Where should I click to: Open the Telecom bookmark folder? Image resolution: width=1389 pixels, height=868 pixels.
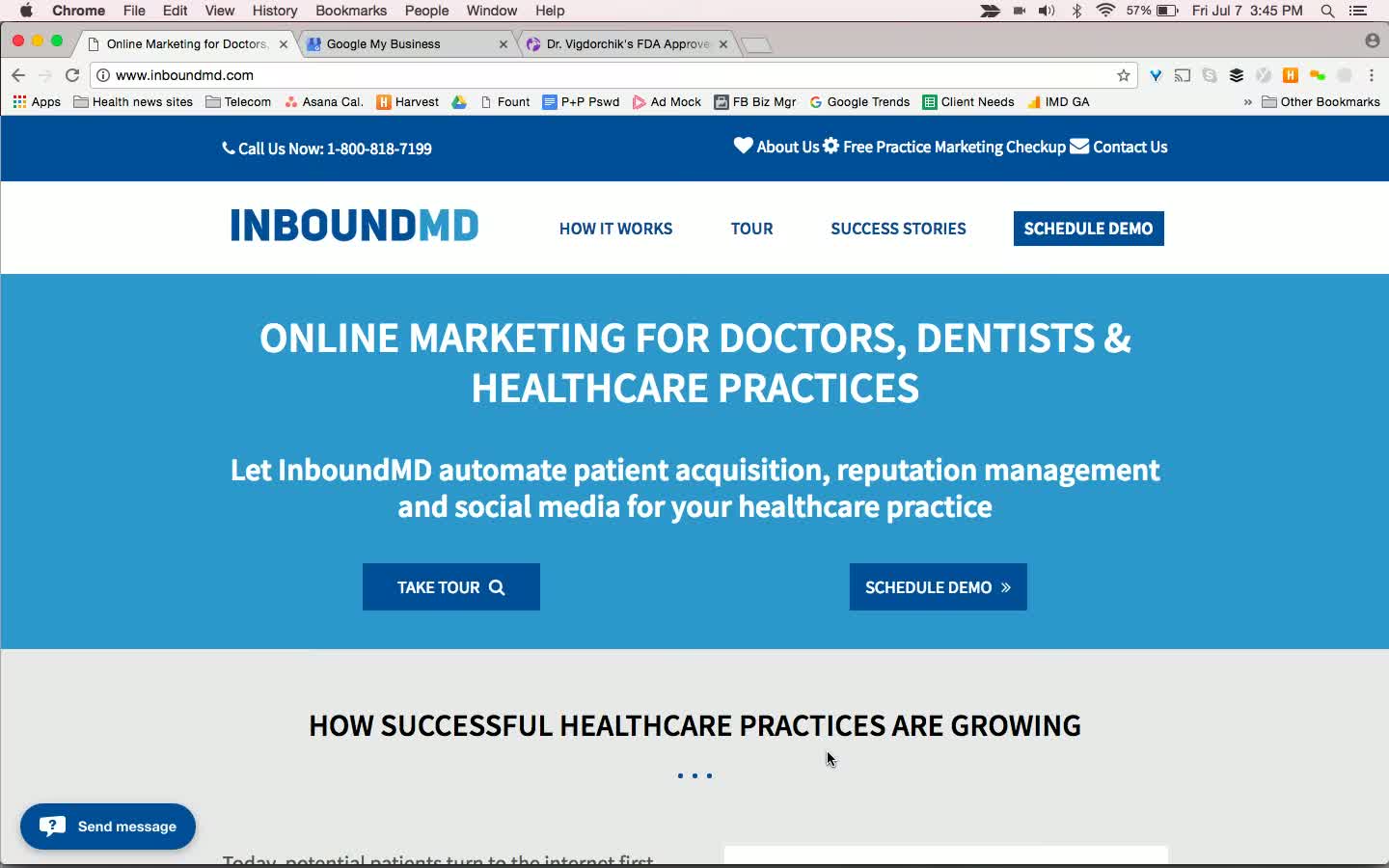pos(238,102)
